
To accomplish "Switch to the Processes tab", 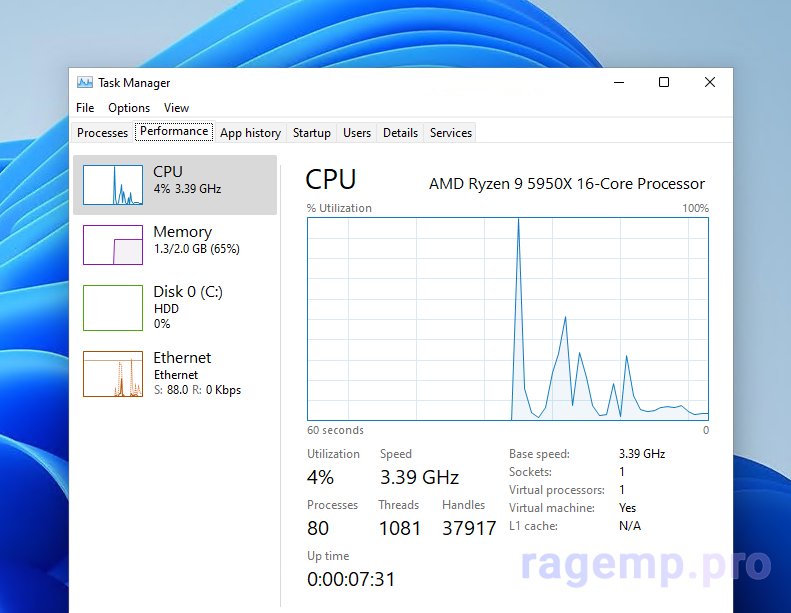I will (103, 133).
